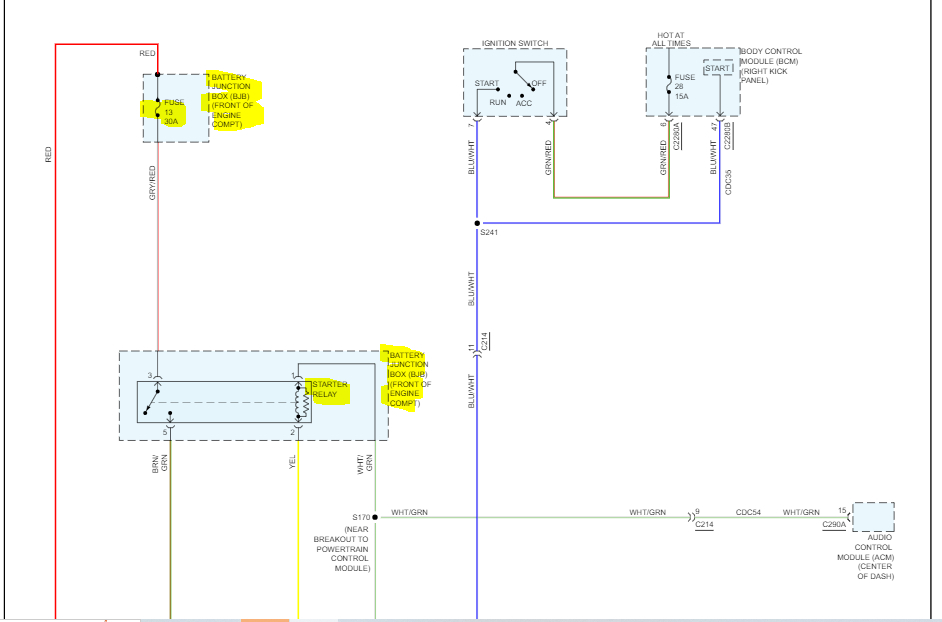Viewport: 942px width, 622px height.
Task: Click the WHT/GRN label right of S170
Action: [x=409, y=512]
